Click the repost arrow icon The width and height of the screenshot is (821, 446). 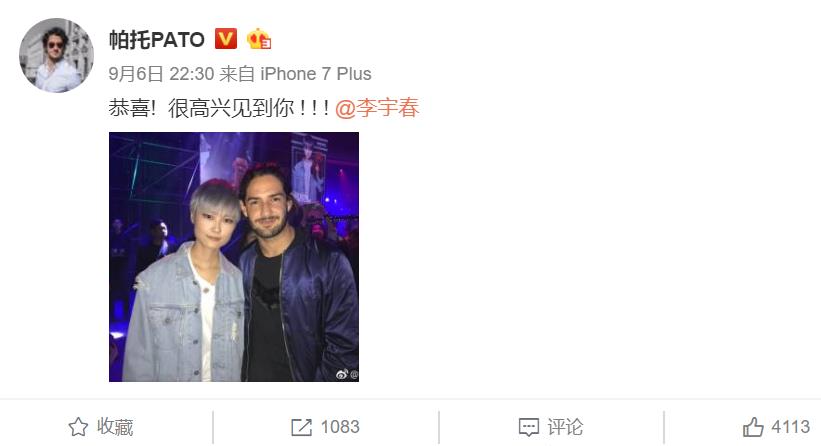click(x=302, y=427)
